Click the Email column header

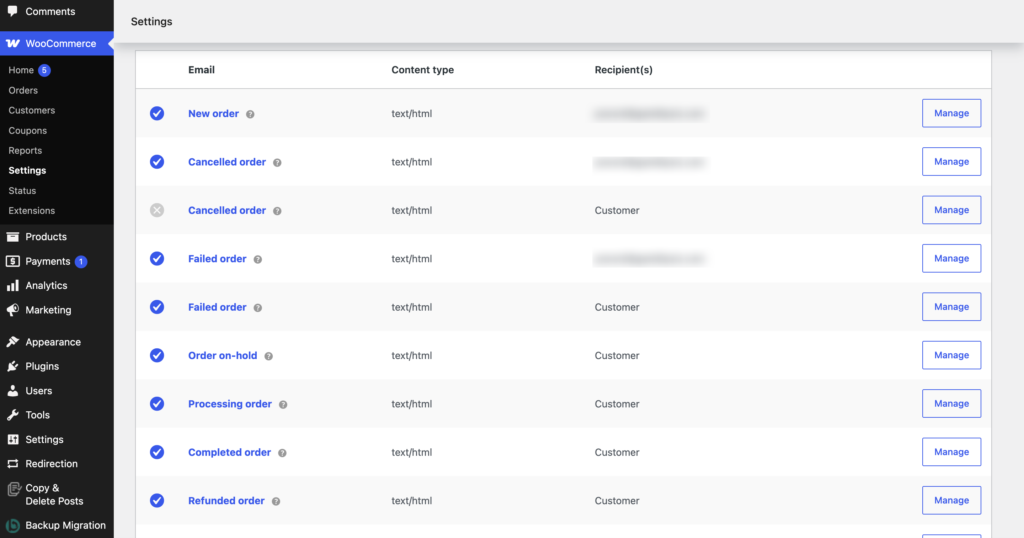point(201,70)
